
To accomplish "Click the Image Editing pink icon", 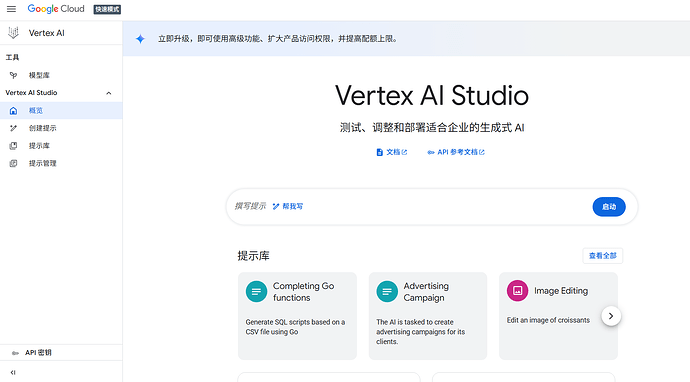I will [518, 290].
